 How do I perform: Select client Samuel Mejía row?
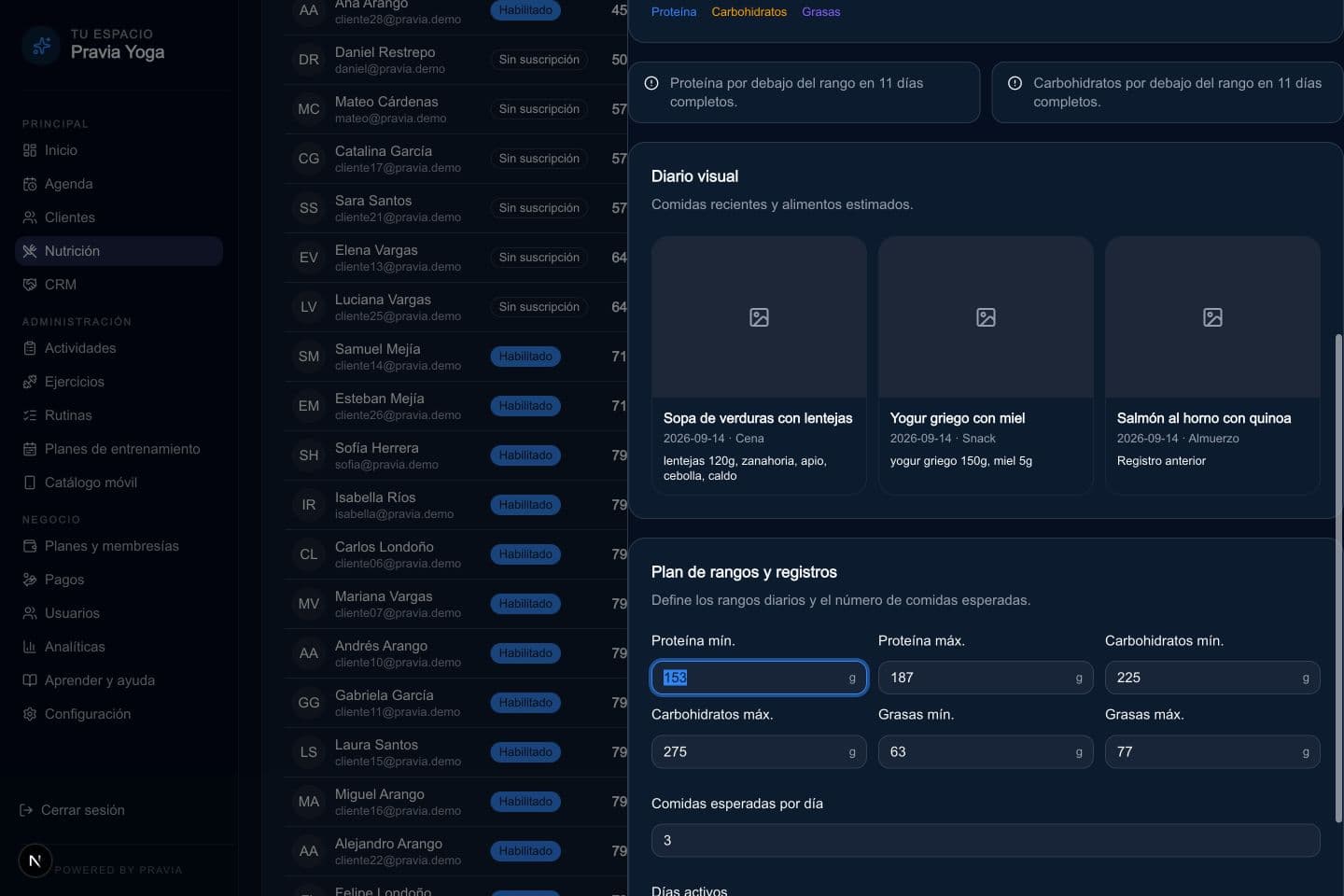tap(455, 357)
